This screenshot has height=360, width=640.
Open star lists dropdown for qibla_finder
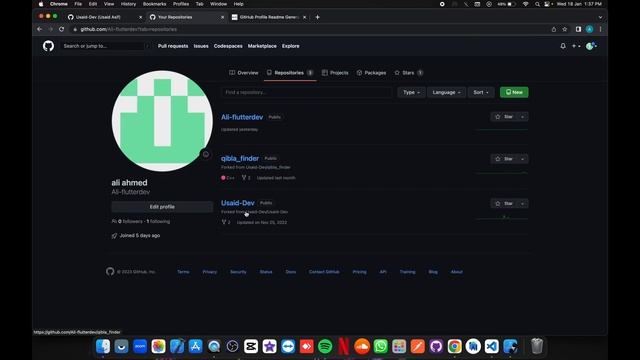pyautogui.click(x=523, y=159)
